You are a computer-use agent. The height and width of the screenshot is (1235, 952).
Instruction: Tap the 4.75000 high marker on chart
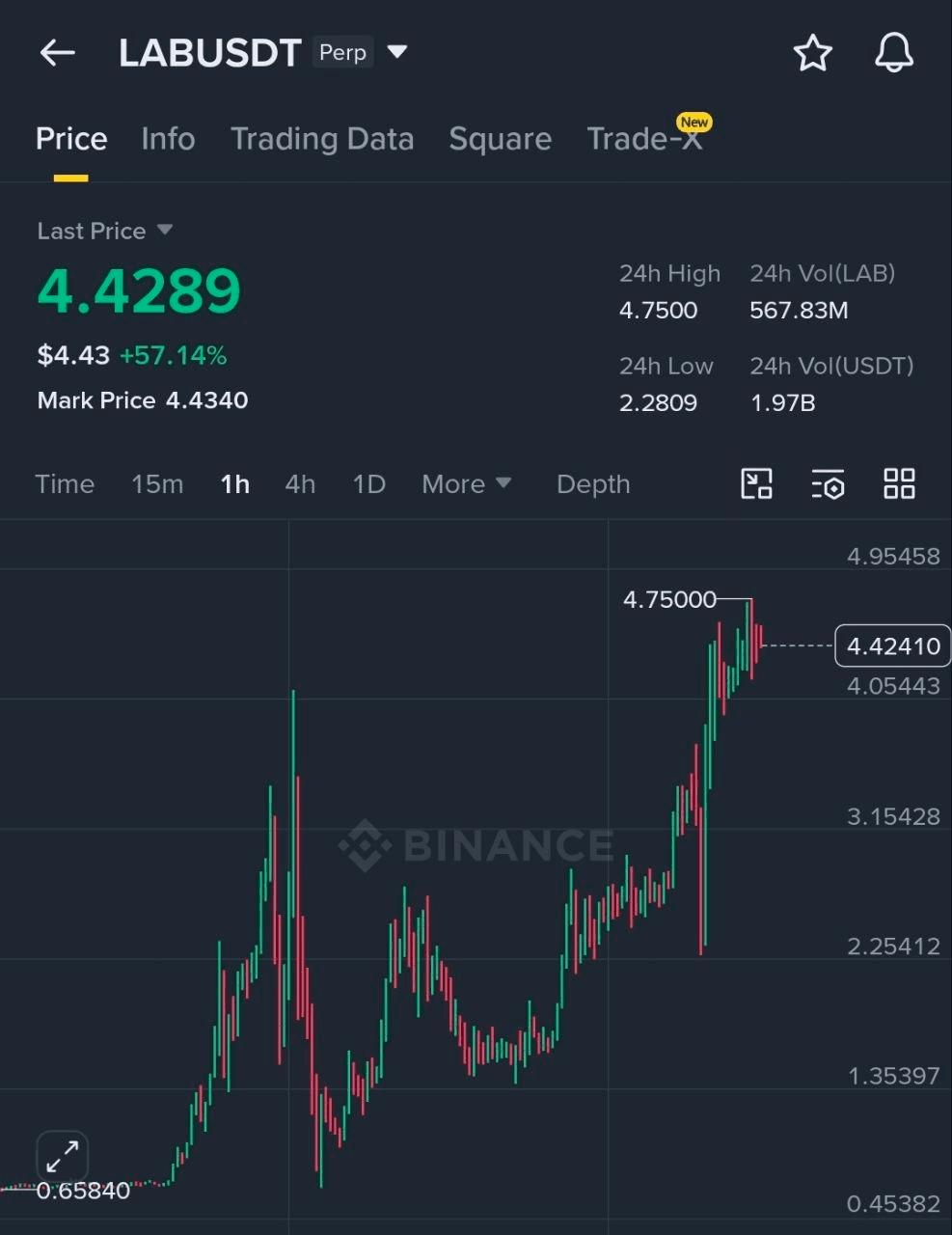669,599
